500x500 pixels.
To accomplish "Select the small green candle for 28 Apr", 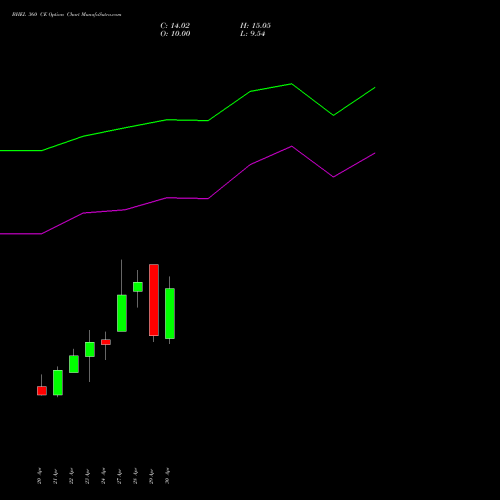I will 138,287.
